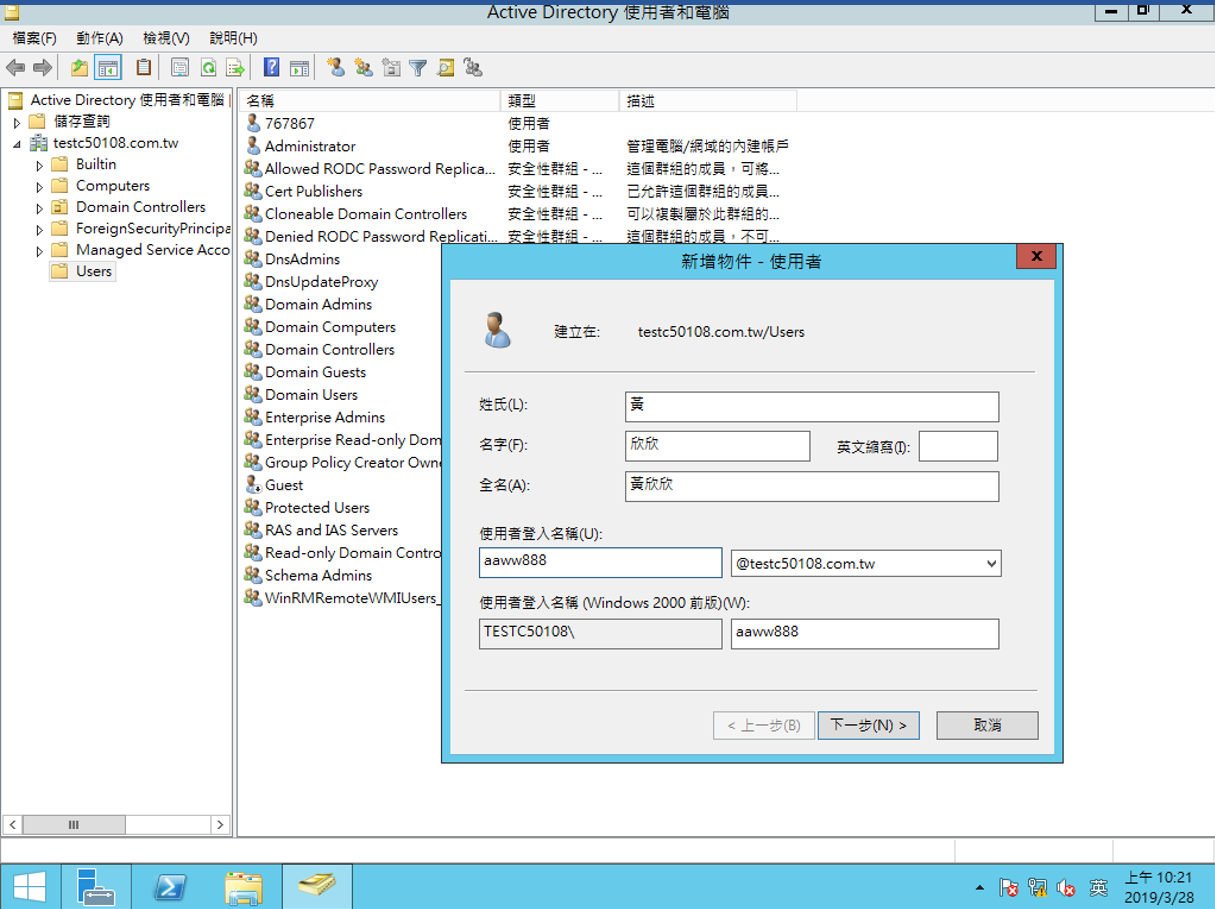The width and height of the screenshot is (1215, 909).
Task: Open Properties via the toolbar sheet icon
Action: point(180,68)
